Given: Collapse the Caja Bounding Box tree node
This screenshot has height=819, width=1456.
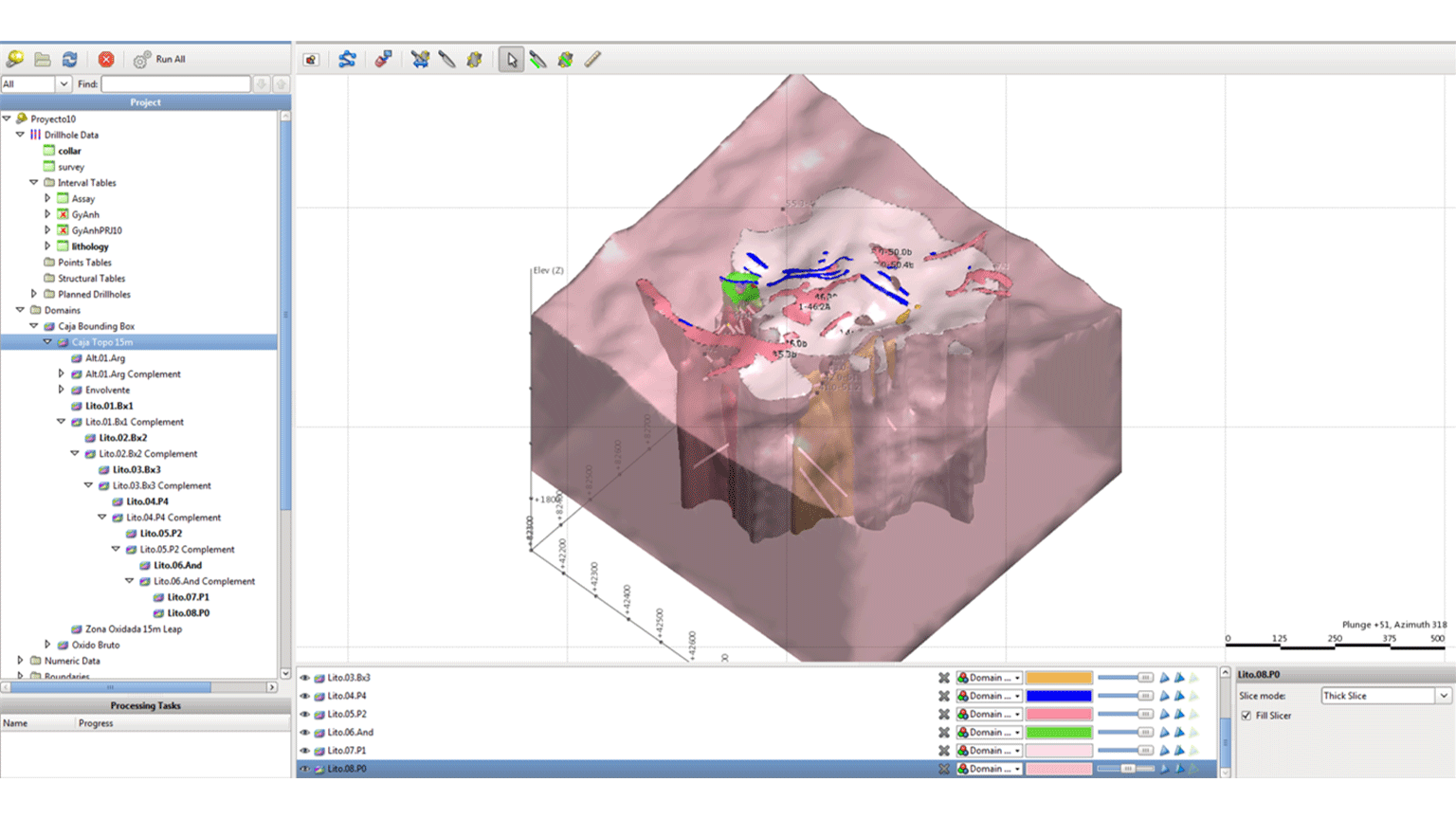Looking at the screenshot, I should (33, 325).
